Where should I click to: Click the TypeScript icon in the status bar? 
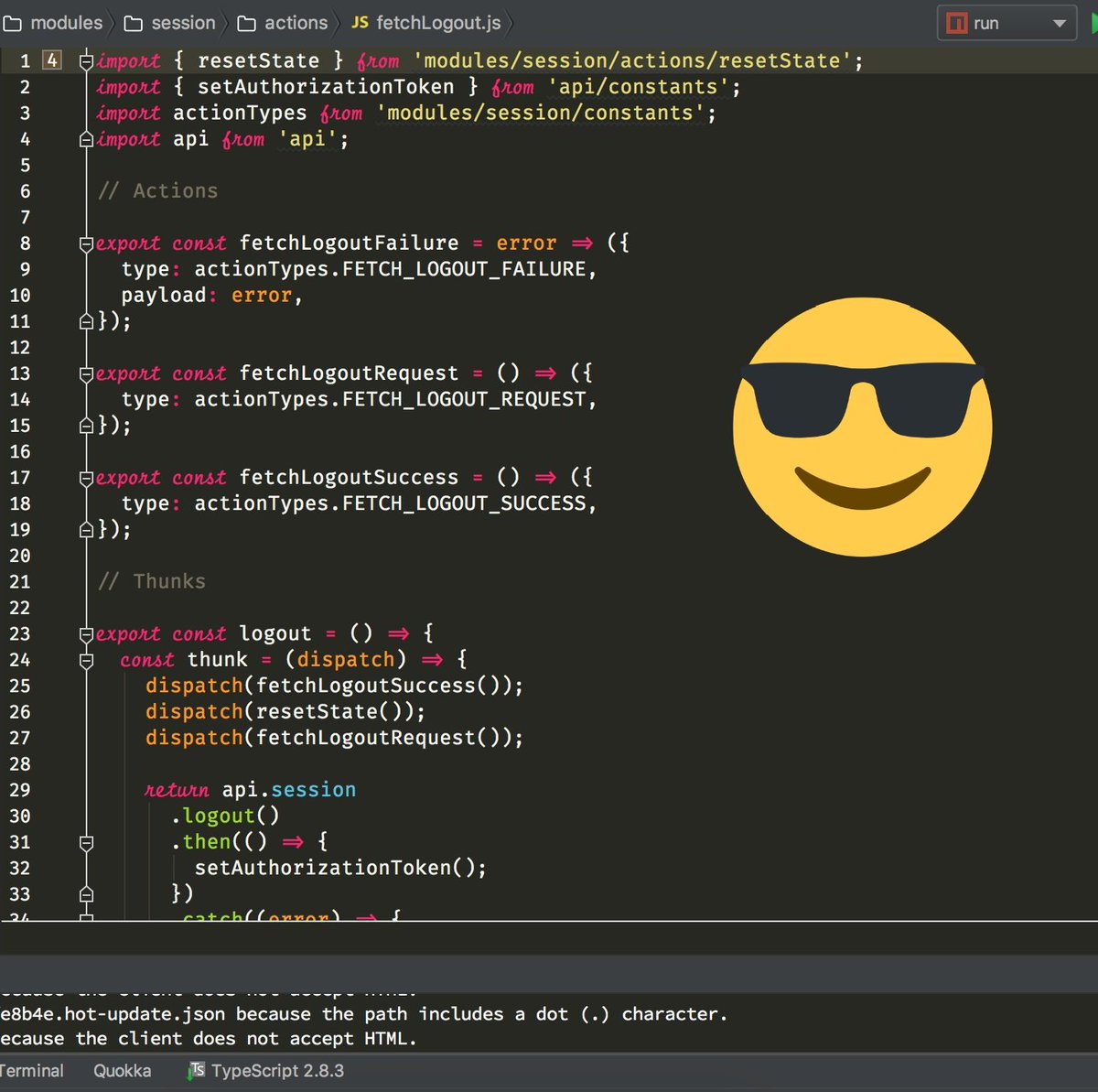[x=197, y=1070]
